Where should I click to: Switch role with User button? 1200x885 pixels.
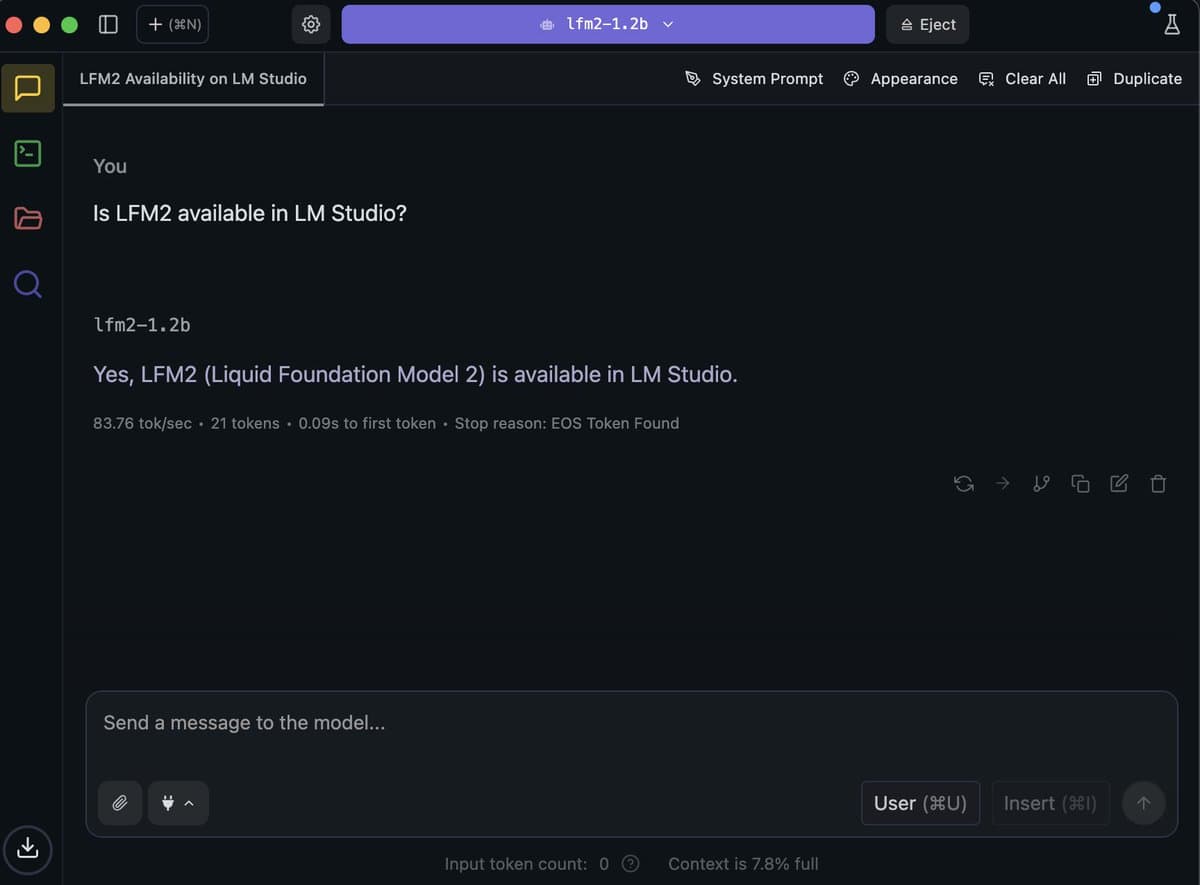pyautogui.click(x=920, y=803)
